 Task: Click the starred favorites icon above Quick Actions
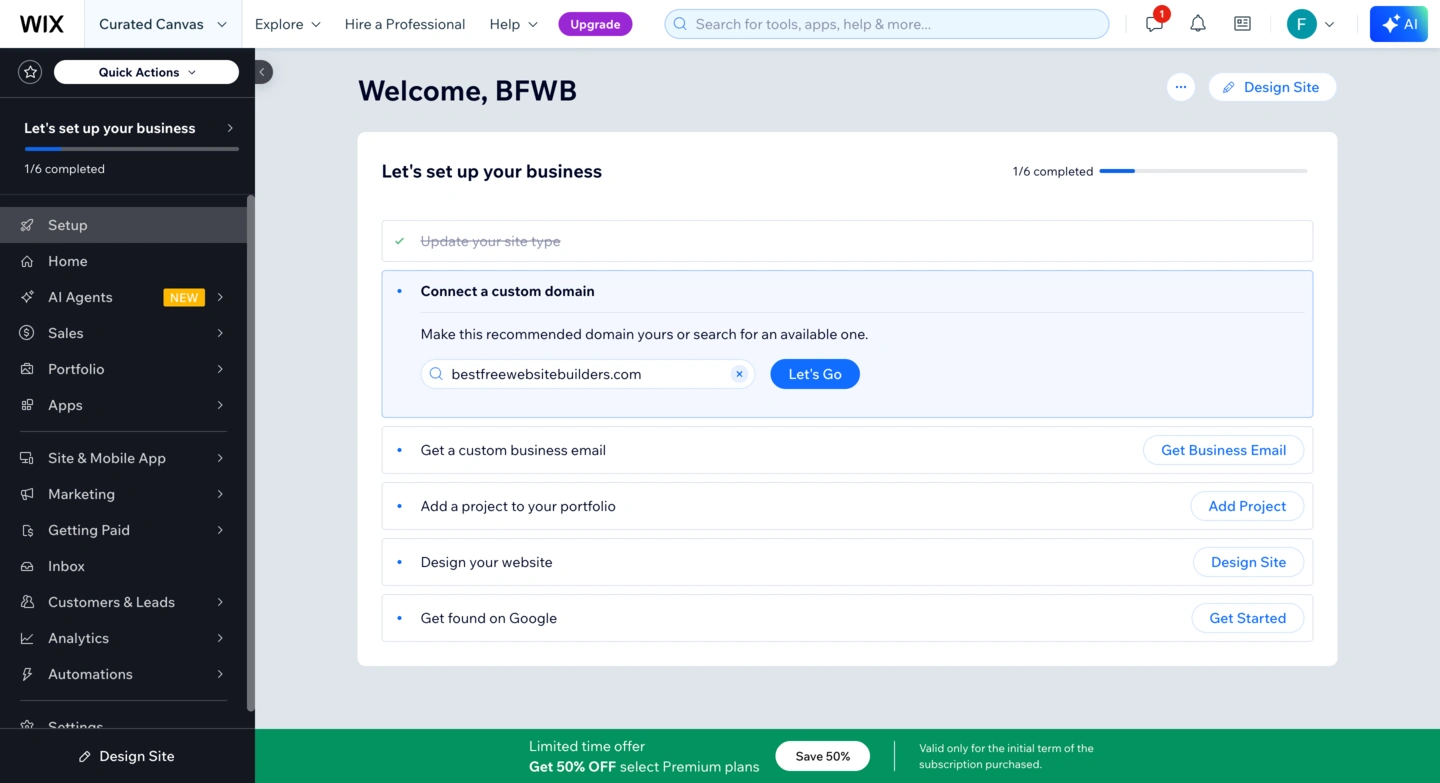29,71
